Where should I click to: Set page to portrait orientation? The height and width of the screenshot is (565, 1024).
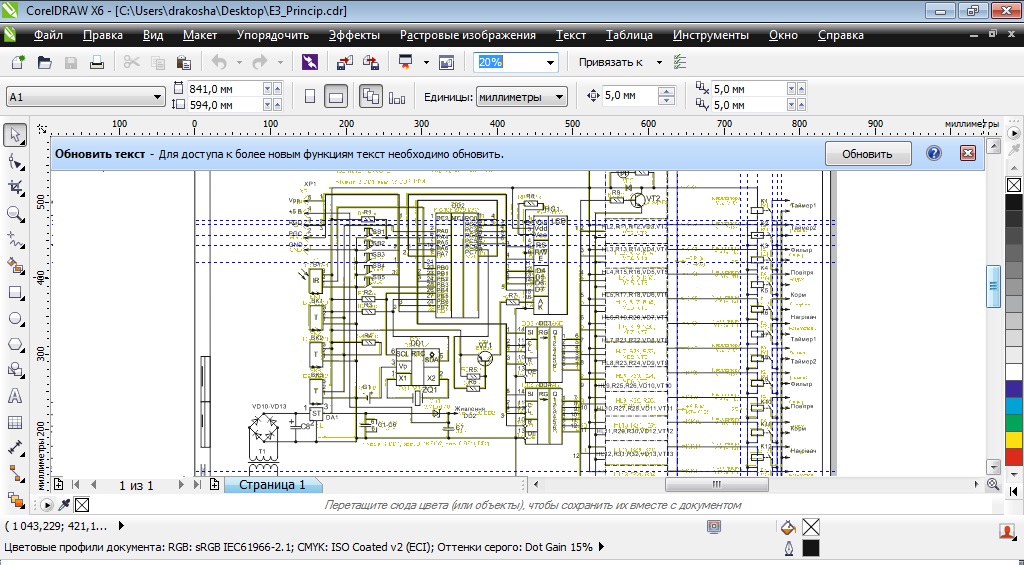pyautogui.click(x=310, y=97)
